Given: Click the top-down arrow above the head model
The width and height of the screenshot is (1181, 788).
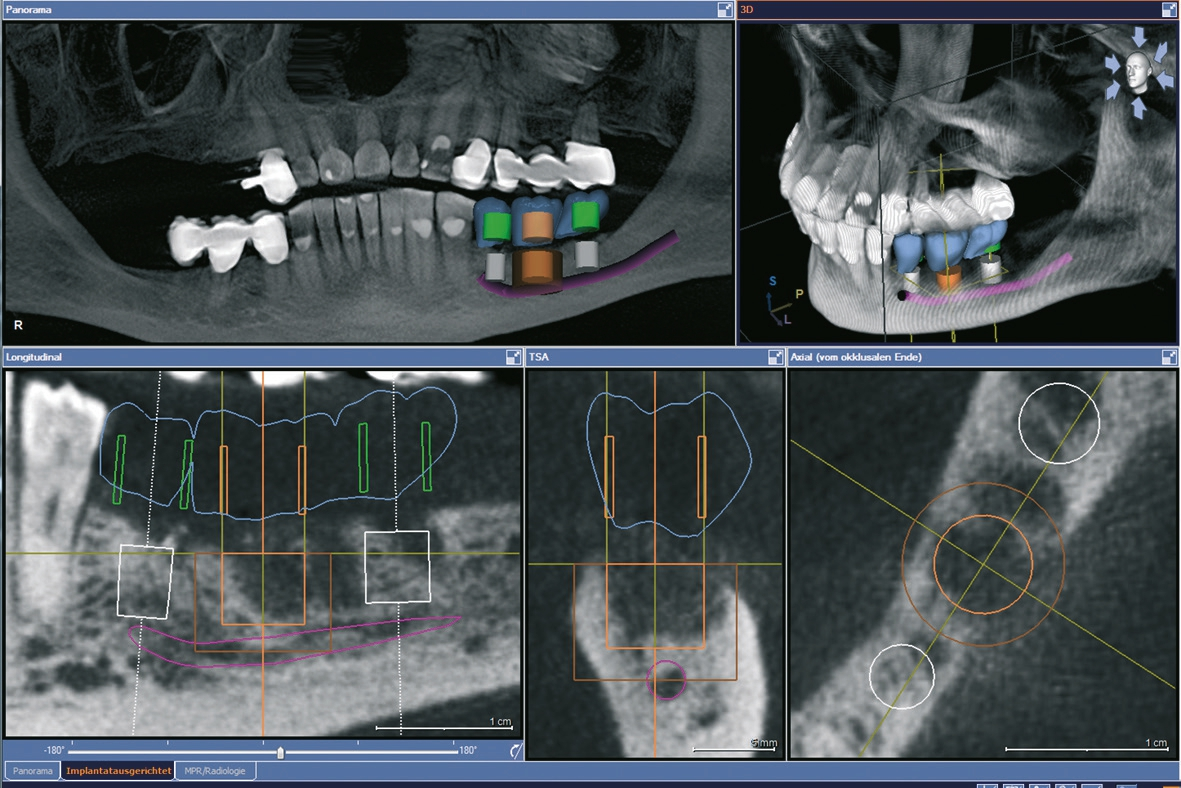Looking at the screenshot, I should pos(1137,37).
